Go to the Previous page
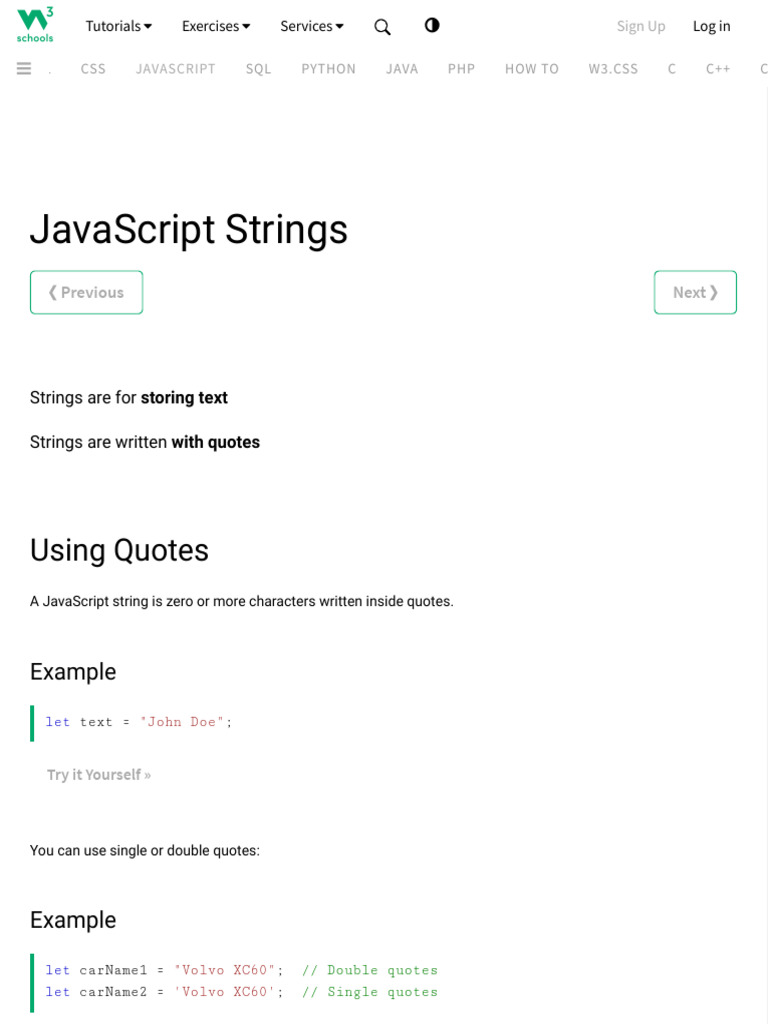 [87, 292]
